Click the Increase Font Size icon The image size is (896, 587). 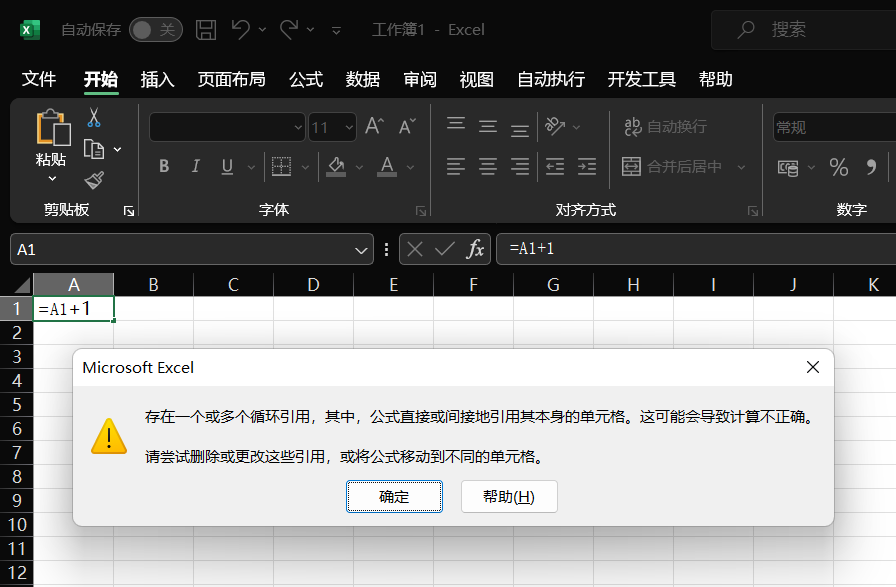tap(375, 126)
